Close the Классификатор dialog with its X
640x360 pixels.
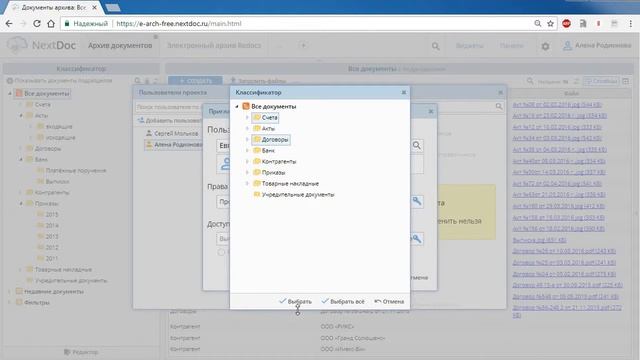(x=404, y=92)
